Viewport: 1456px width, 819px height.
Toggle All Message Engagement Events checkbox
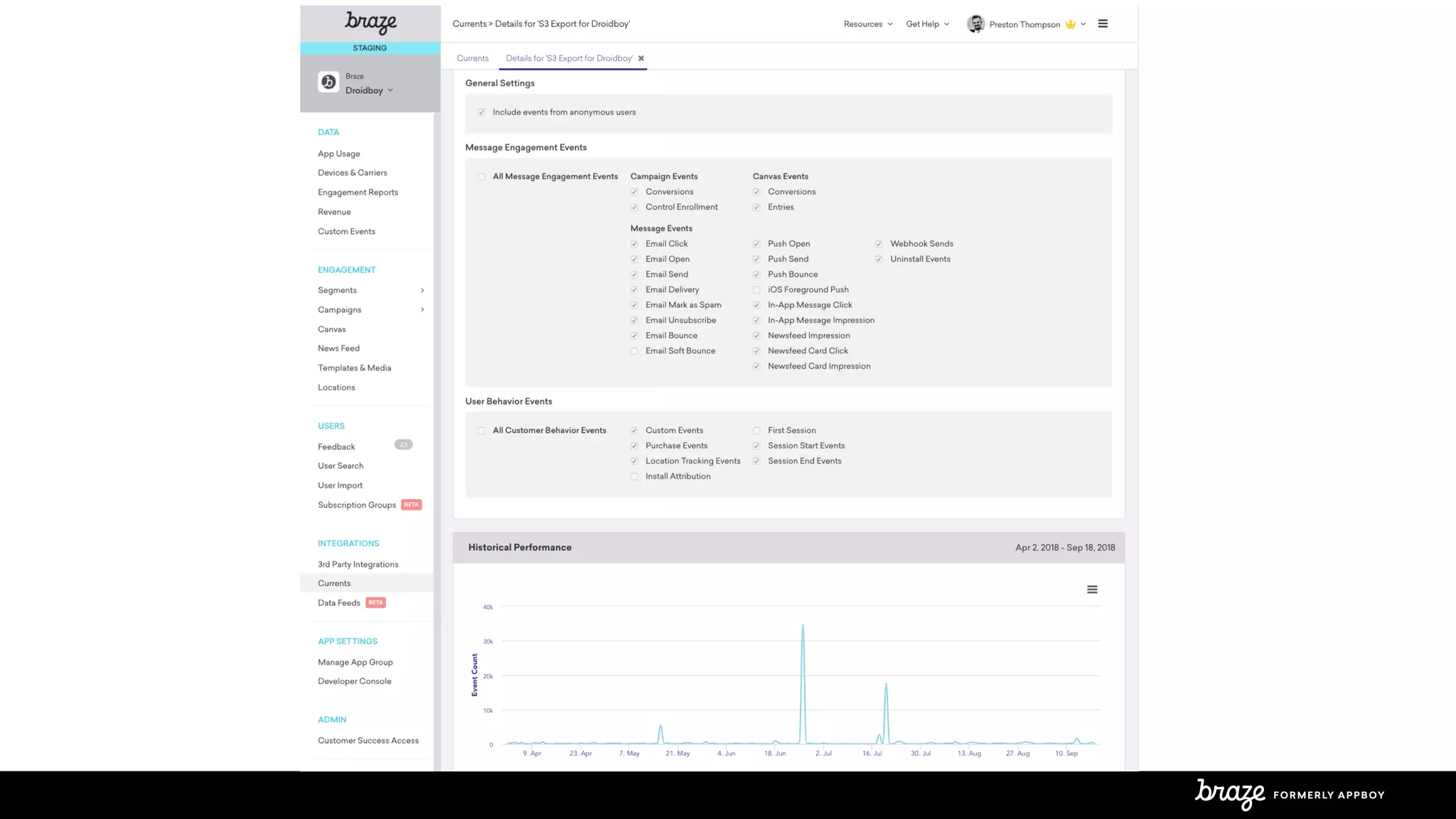(481, 177)
